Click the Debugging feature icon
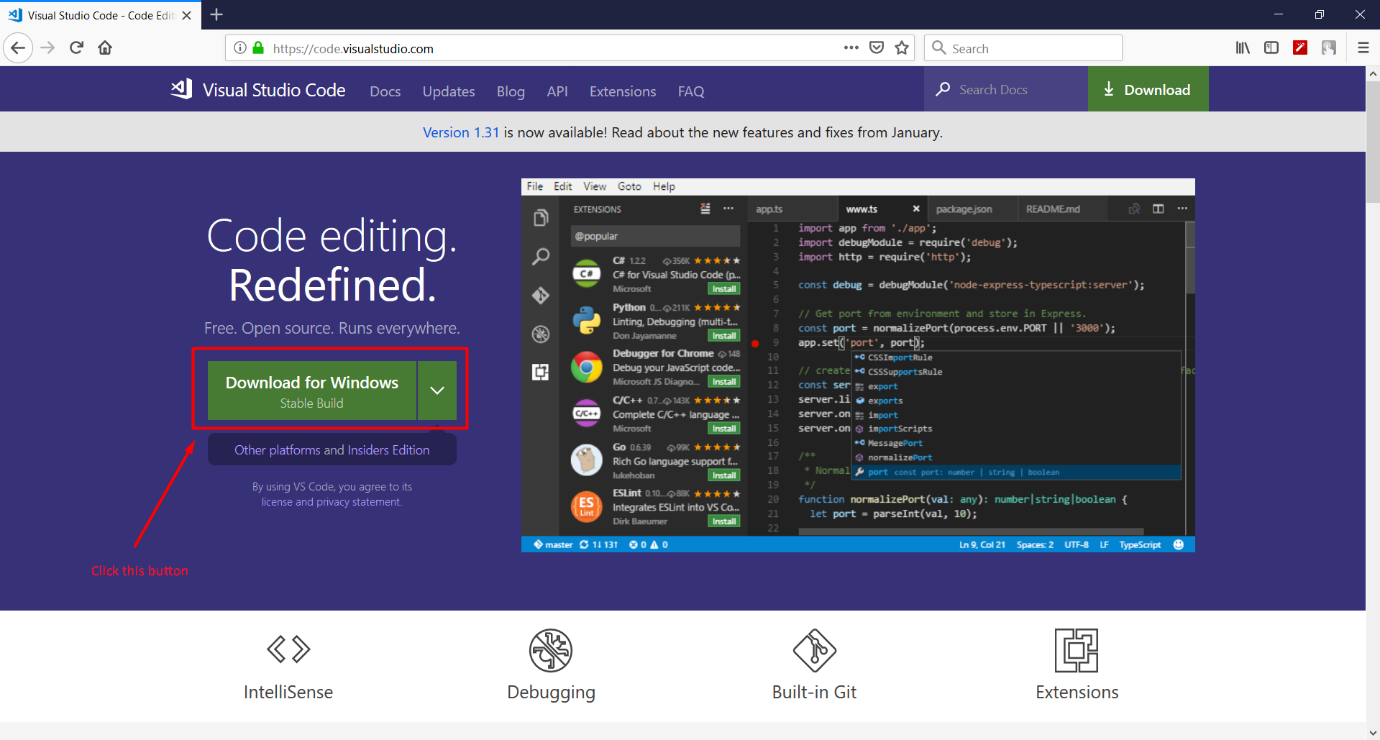 click(551, 650)
